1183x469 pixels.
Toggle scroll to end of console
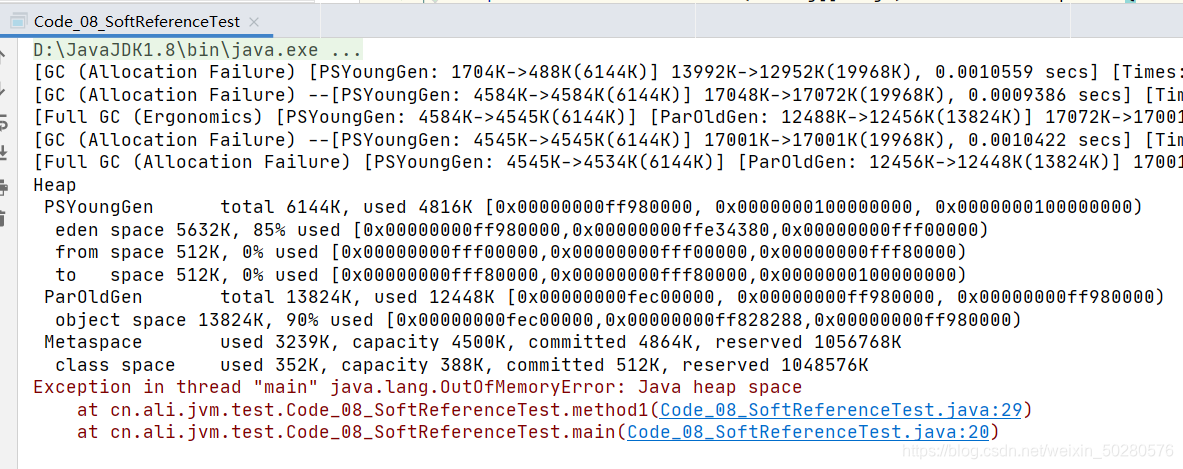(4, 153)
